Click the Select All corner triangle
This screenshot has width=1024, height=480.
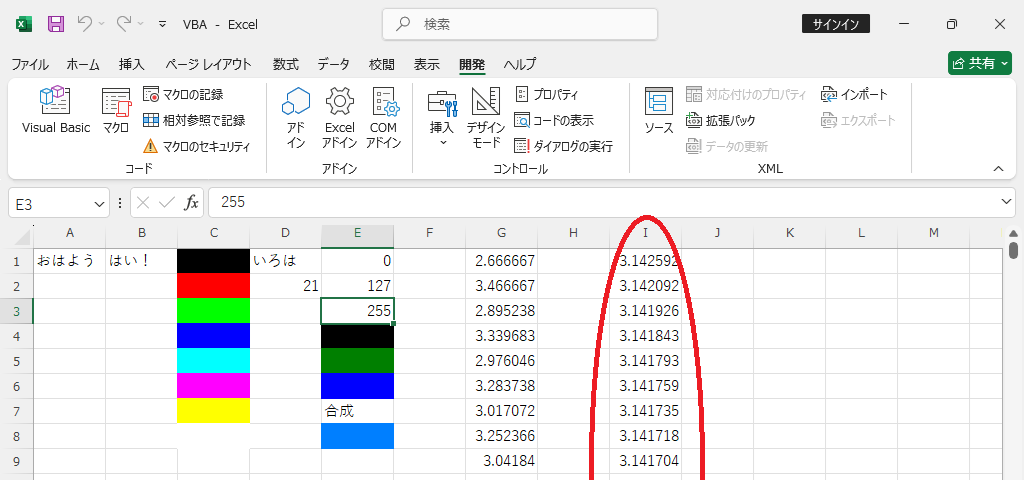(22, 236)
